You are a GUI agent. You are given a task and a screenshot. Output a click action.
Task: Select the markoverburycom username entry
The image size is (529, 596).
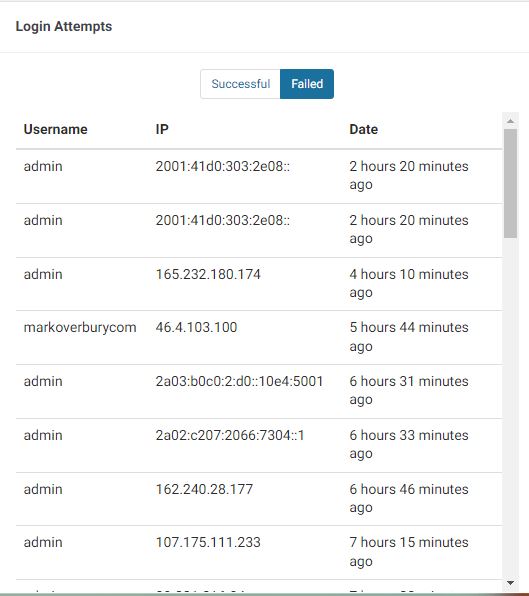(x=80, y=327)
